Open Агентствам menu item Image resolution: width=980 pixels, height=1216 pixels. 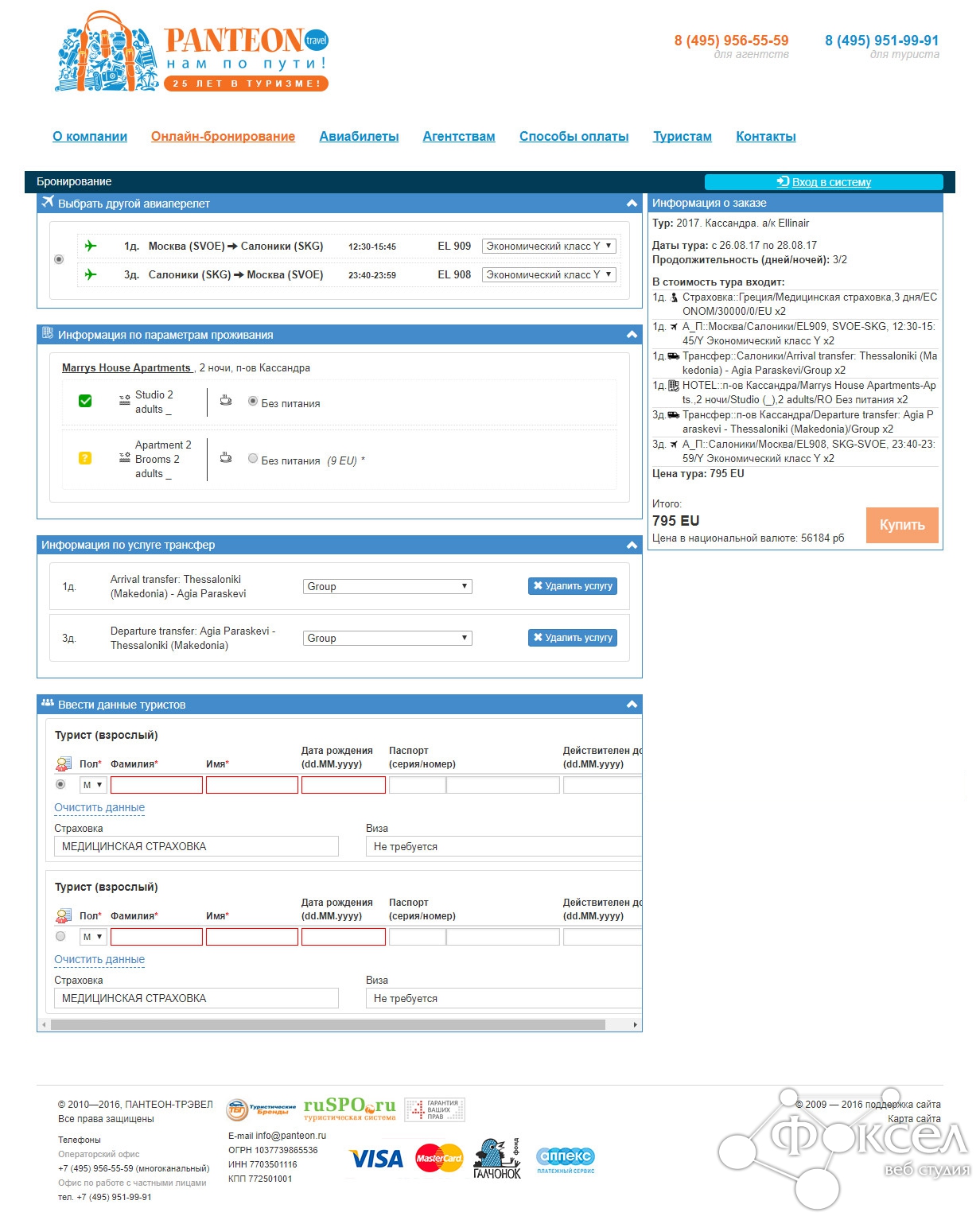pyautogui.click(x=459, y=136)
